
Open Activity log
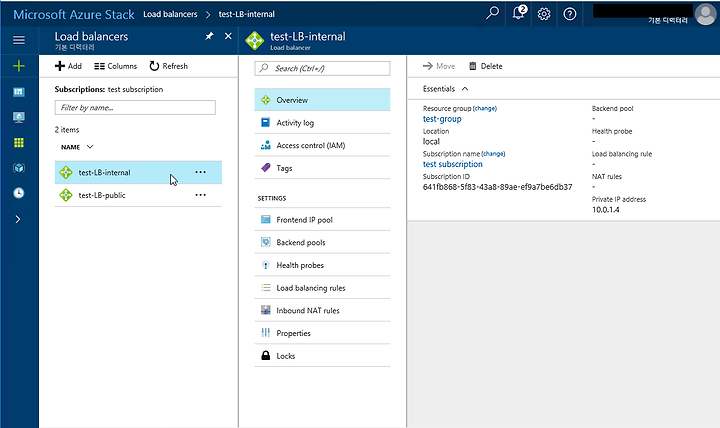(x=322, y=123)
